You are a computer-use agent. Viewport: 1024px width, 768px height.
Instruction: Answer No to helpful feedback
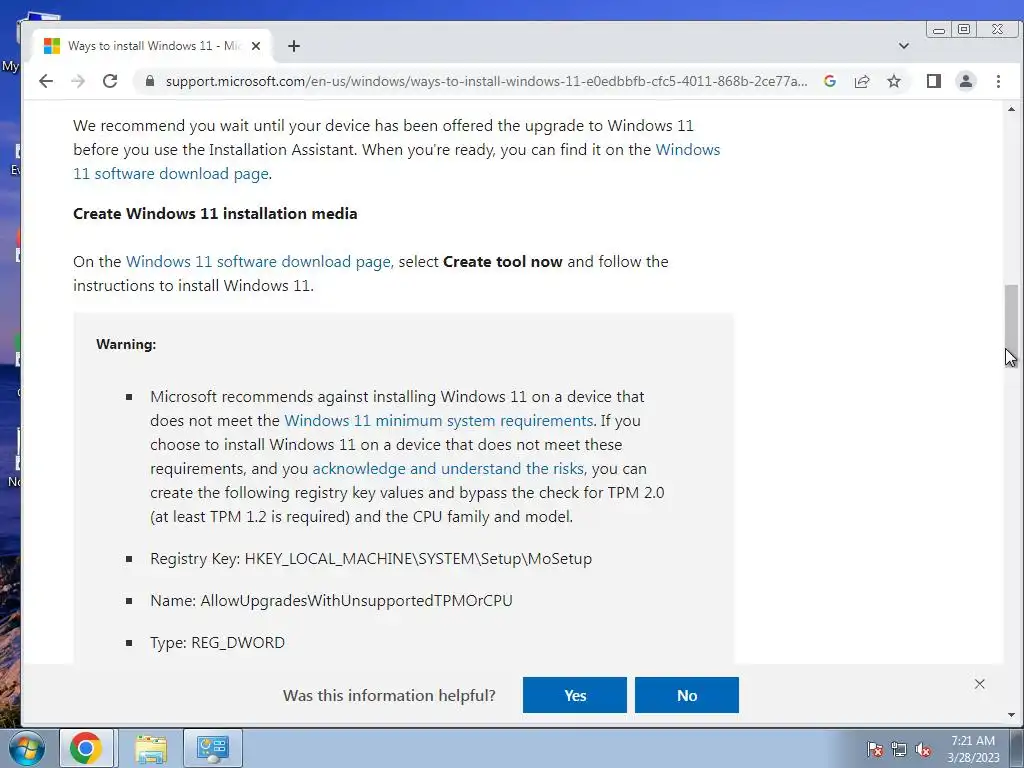tap(687, 695)
